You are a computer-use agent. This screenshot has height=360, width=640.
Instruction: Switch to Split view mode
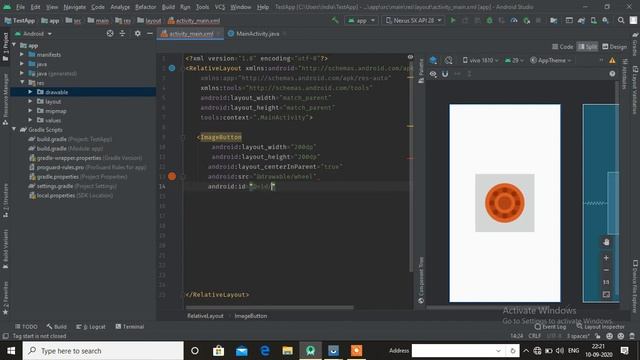pos(587,47)
